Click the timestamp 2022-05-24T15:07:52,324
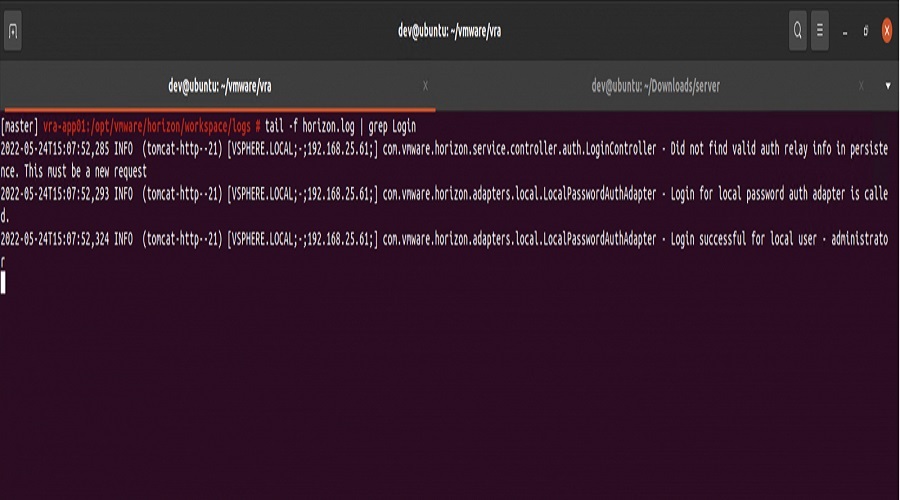Screen dimensions: 900x500 tap(55, 239)
